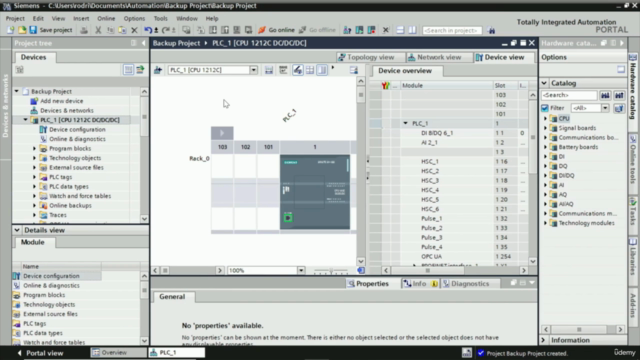Click the Save project button
The height and width of the screenshot is (360, 640).
coord(51,30)
